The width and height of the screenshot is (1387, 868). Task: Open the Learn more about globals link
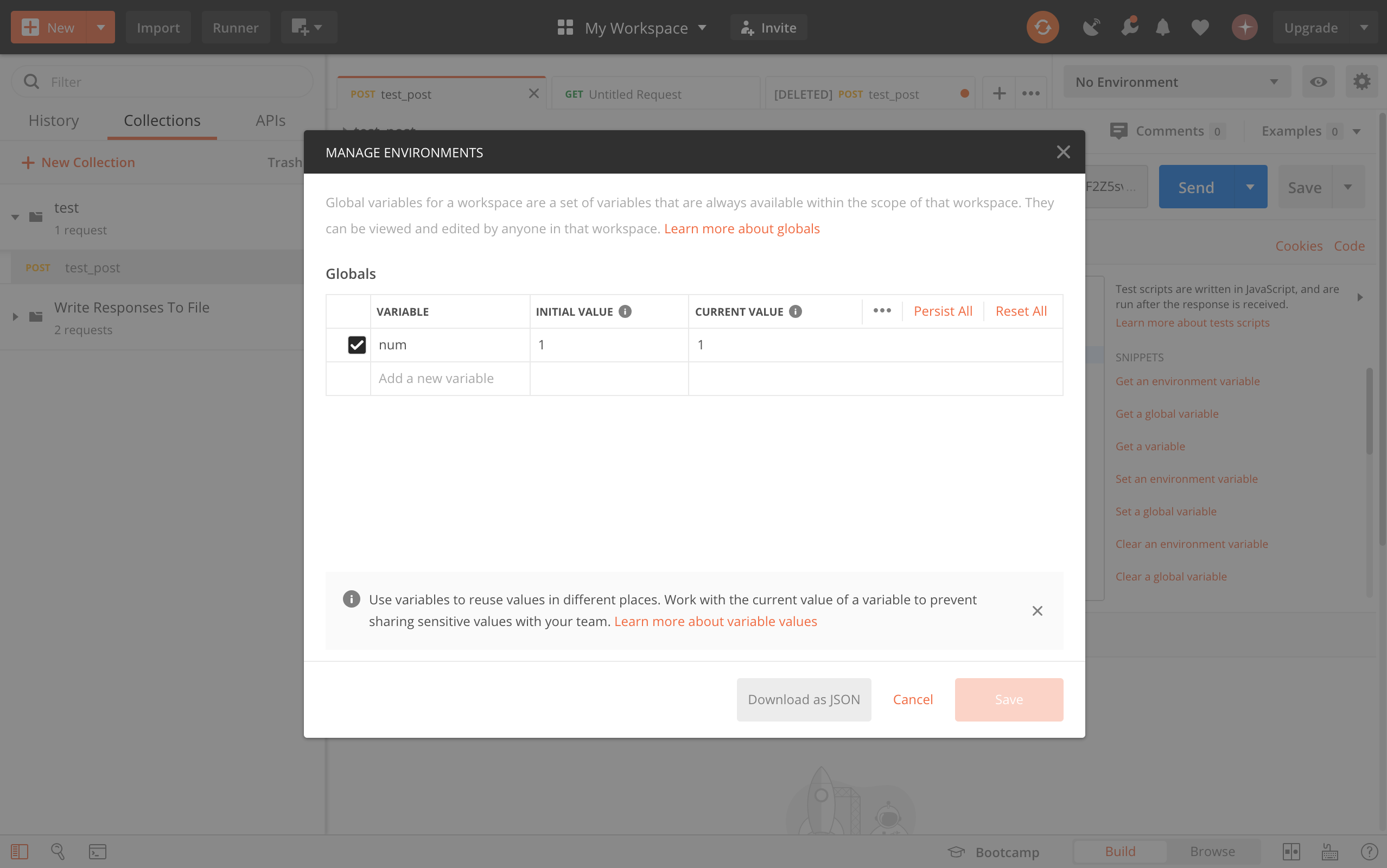point(741,228)
